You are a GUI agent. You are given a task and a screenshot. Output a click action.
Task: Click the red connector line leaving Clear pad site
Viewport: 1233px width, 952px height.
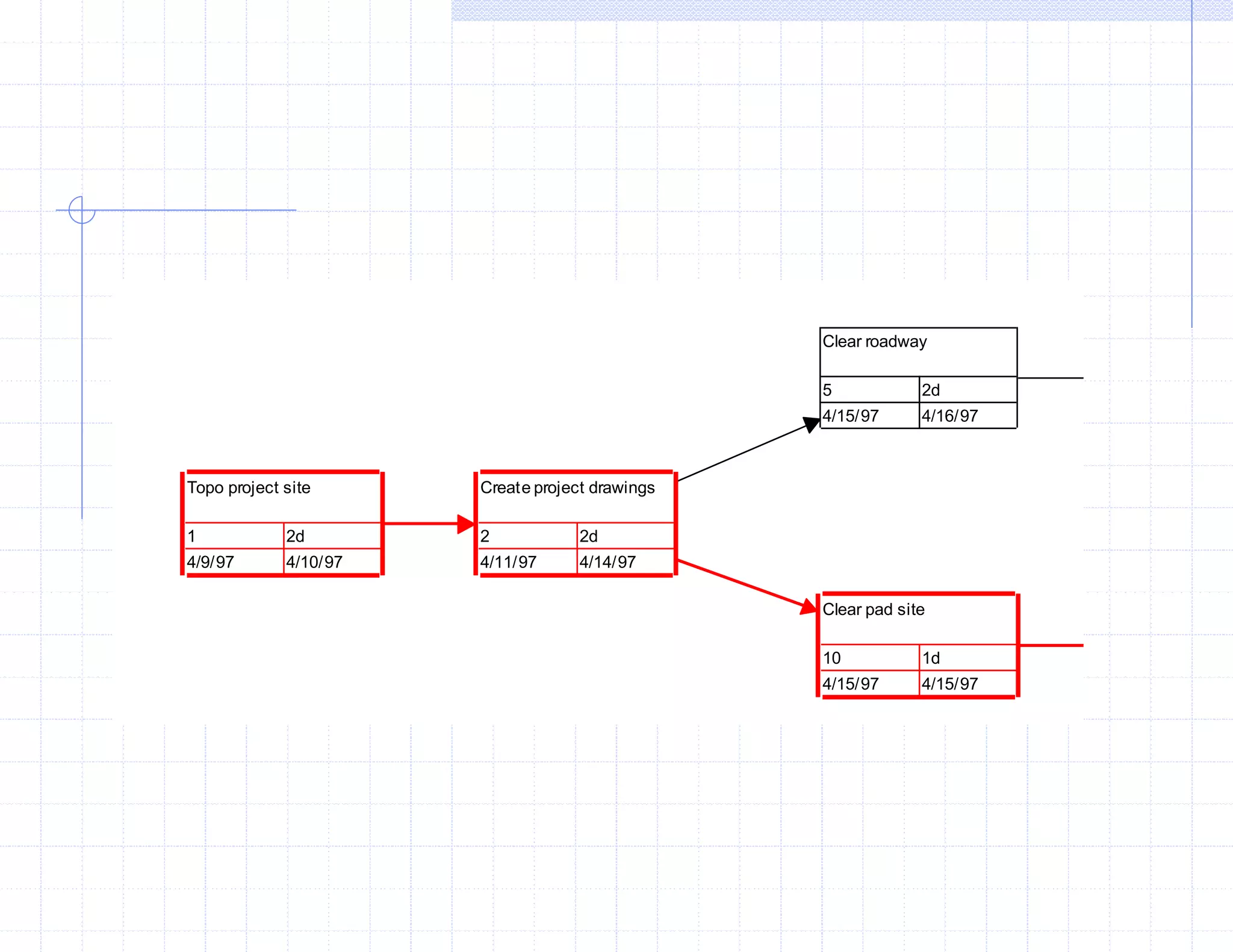coord(1051,645)
